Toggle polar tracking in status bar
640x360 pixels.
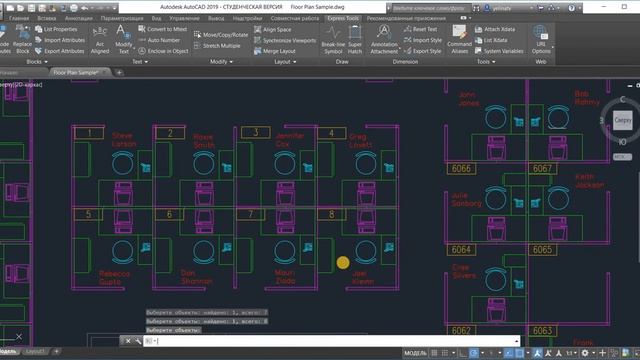pyautogui.click(x=473, y=353)
